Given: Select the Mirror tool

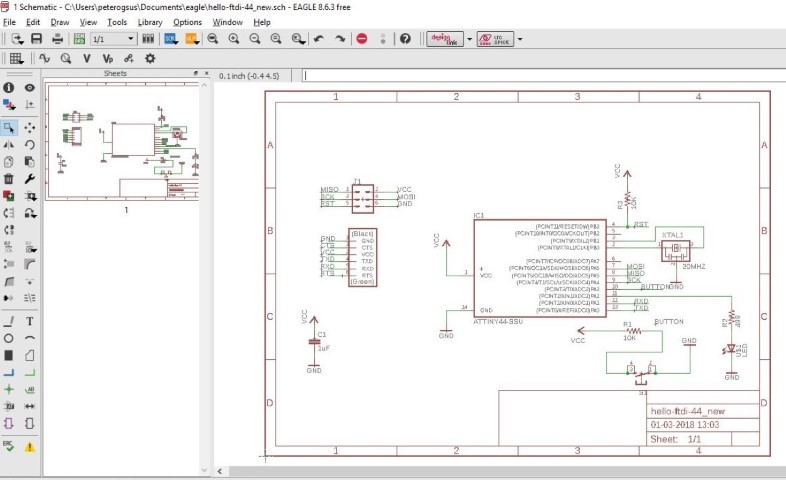Looking at the screenshot, I should pyautogui.click(x=9, y=145).
